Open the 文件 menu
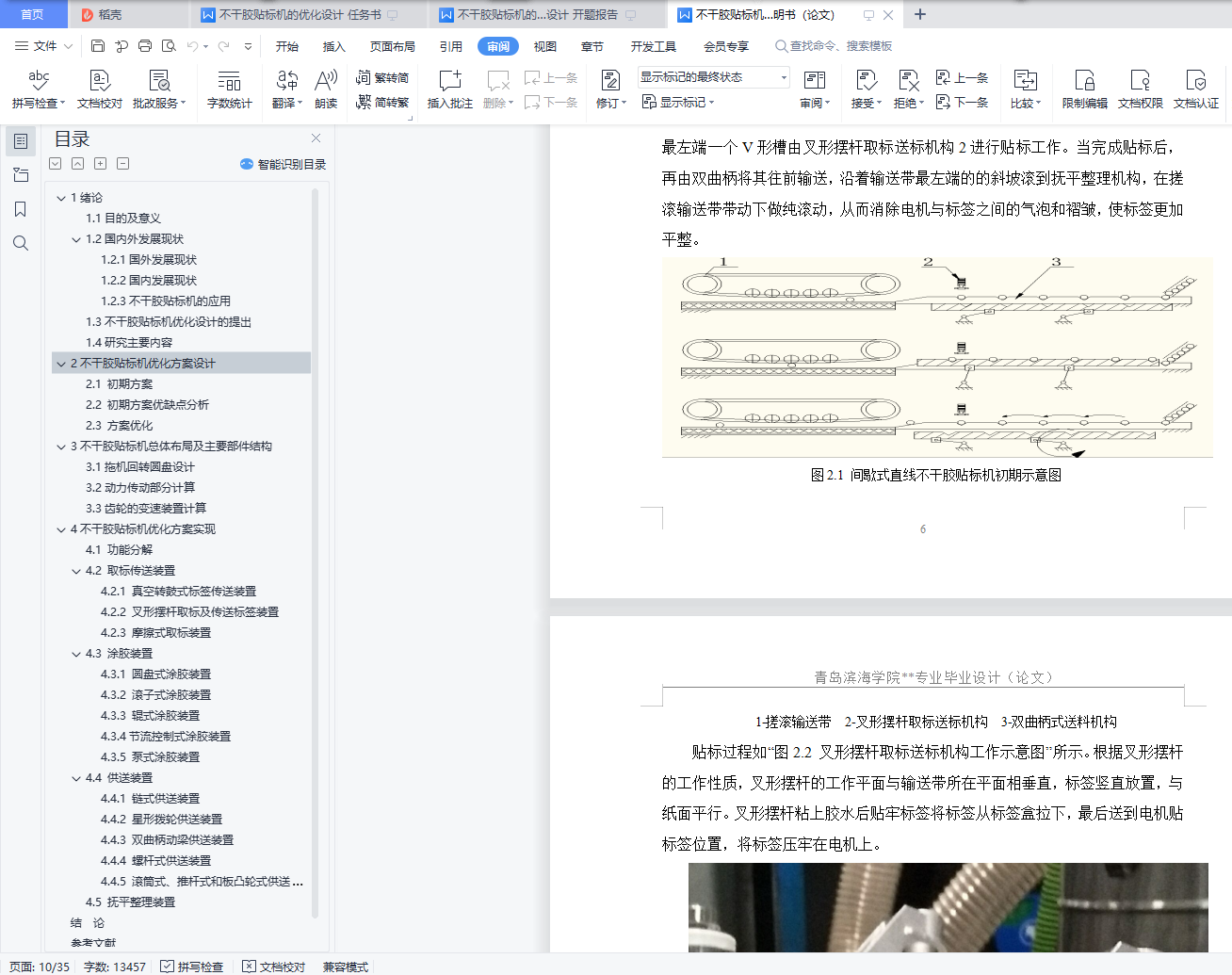This screenshot has height=975, width=1232. (x=43, y=45)
